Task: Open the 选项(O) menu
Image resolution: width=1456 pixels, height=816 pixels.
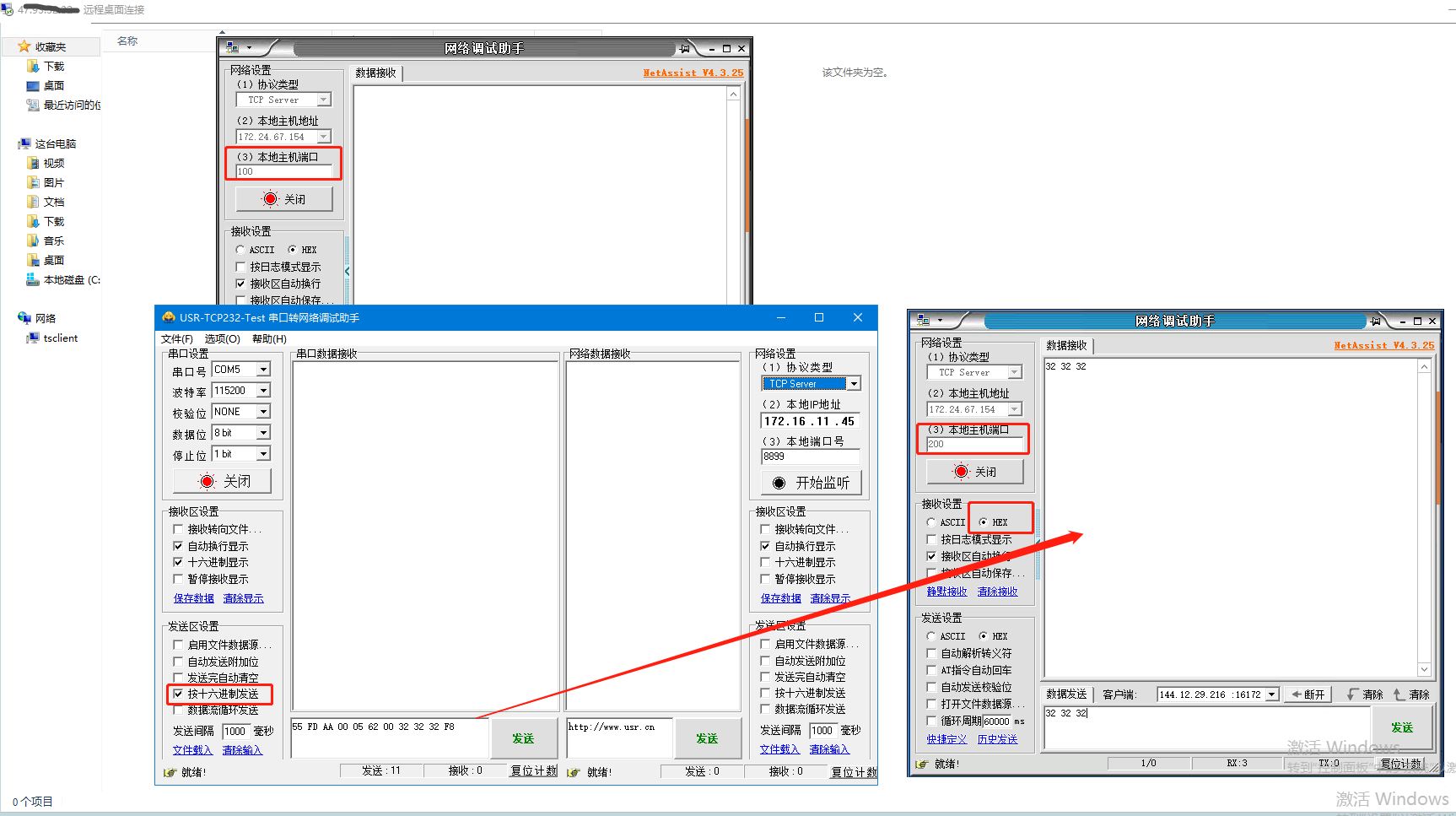Action: [222, 339]
